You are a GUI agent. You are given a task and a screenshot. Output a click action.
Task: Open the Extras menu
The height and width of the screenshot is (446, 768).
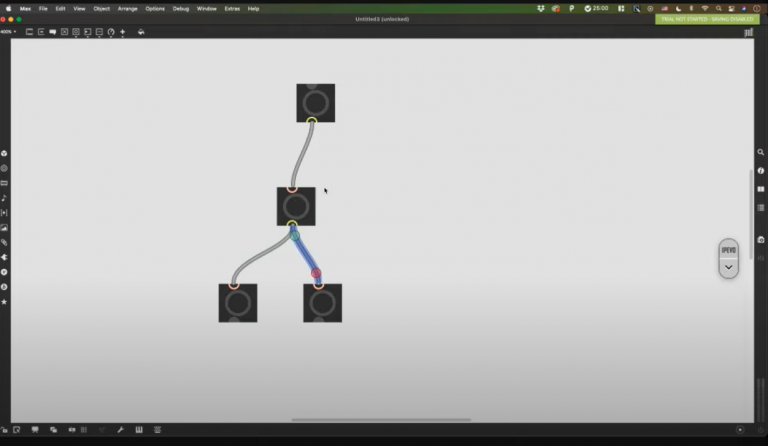(x=232, y=8)
